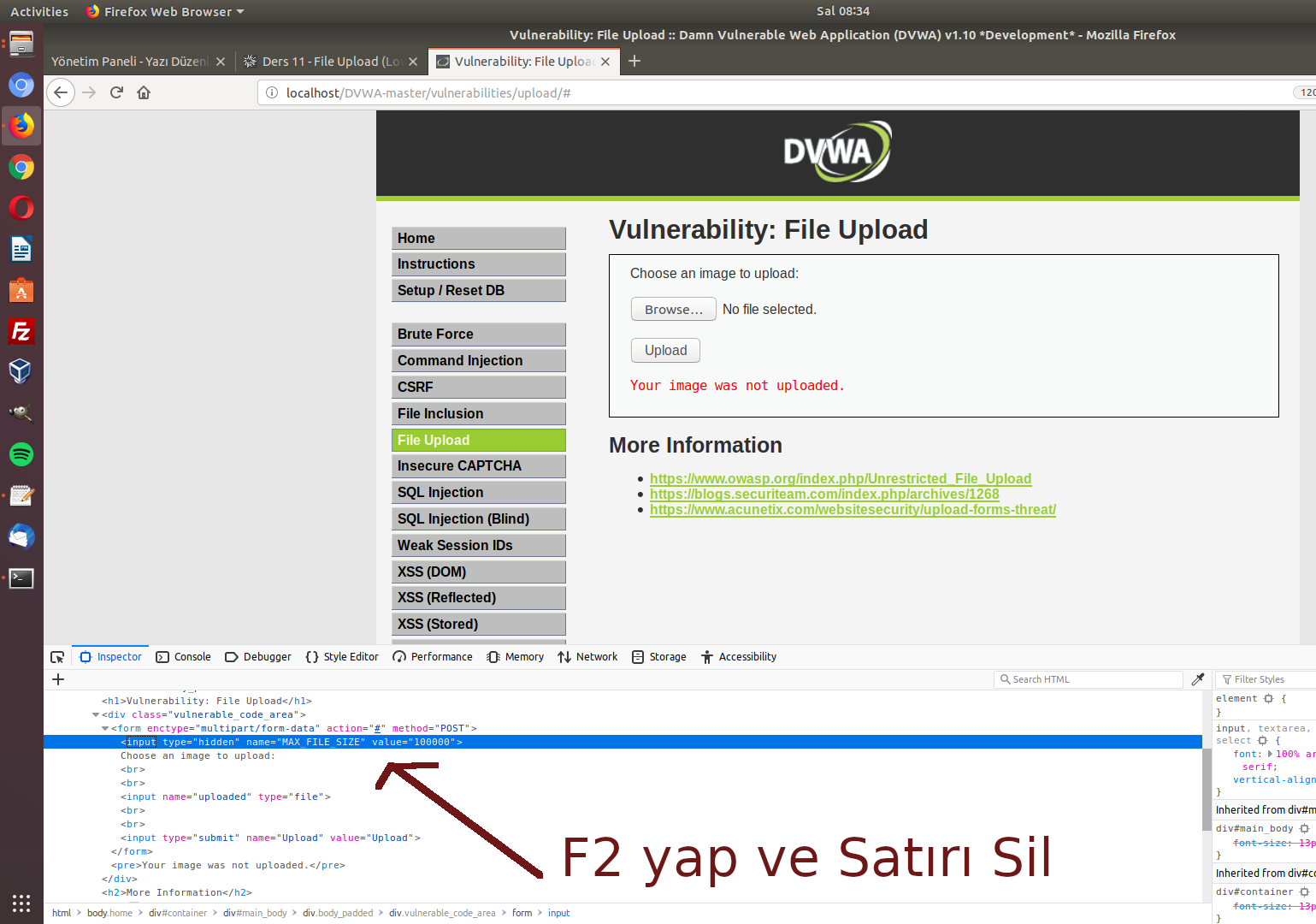Go to DVWA Home menu item

click(479, 238)
